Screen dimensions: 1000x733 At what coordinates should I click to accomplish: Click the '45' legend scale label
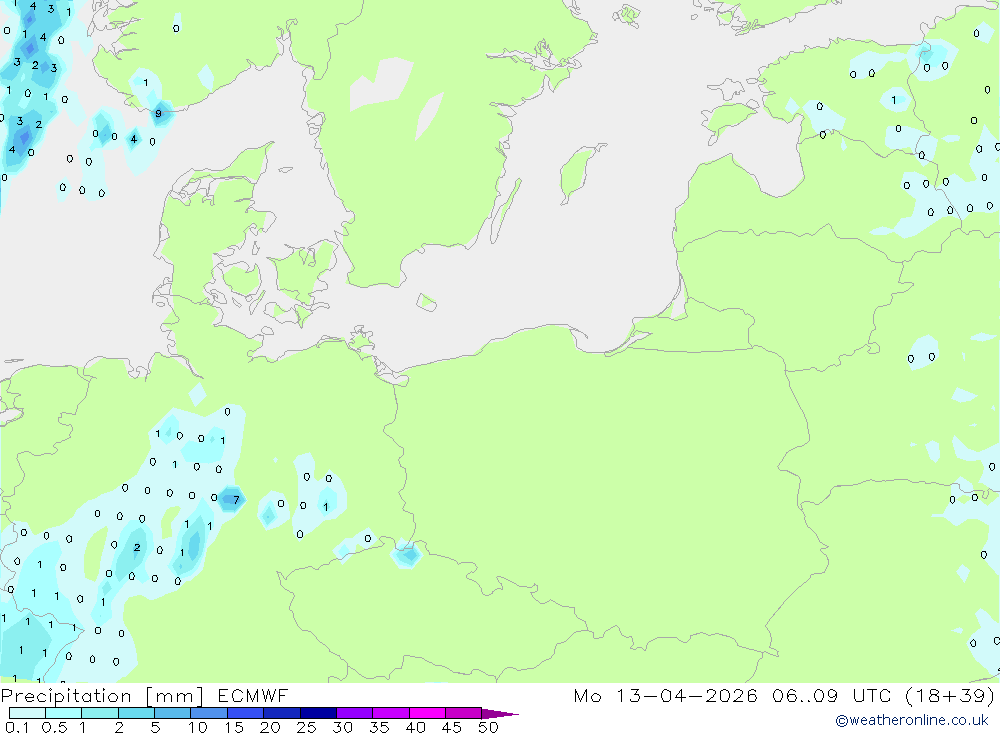pos(452,727)
